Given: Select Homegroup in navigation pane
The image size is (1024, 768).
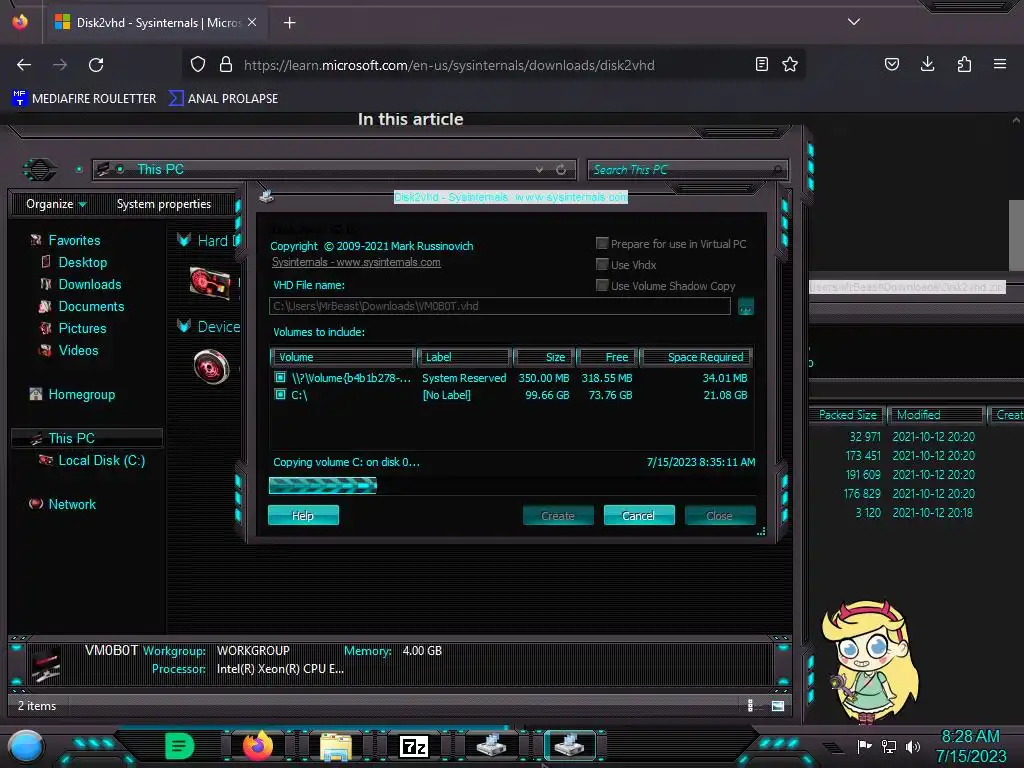Looking at the screenshot, I should point(82,394).
